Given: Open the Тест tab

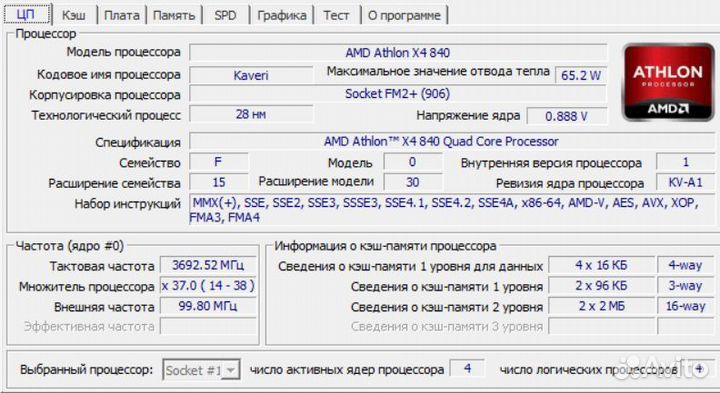Looking at the screenshot, I should tap(336, 15).
